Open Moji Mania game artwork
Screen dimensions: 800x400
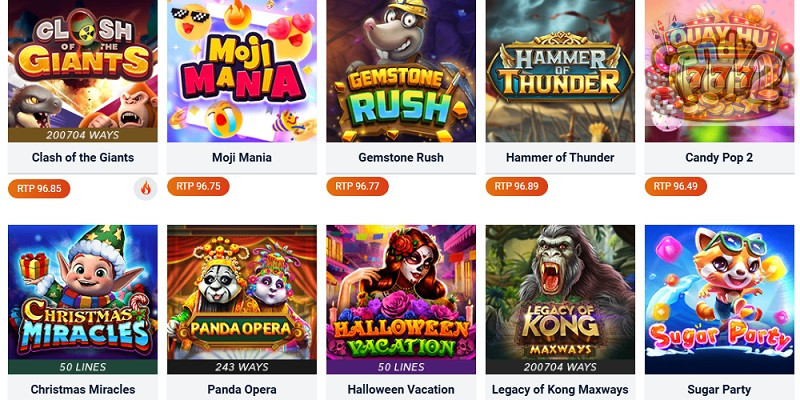242,71
